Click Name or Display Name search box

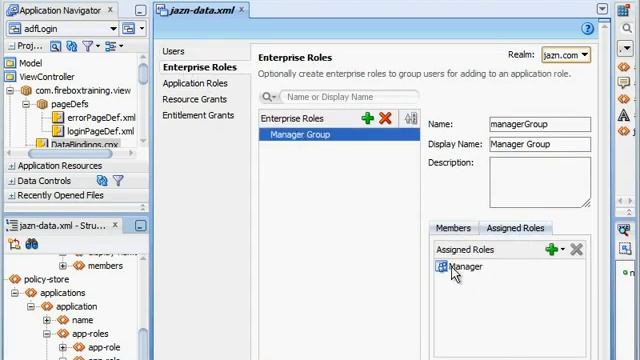point(351,97)
